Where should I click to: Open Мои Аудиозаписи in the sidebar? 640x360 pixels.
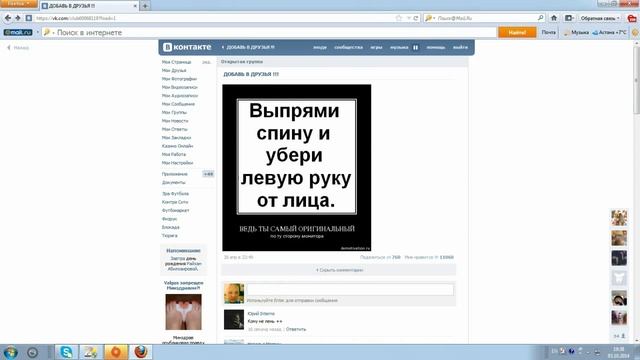pyautogui.click(x=180, y=96)
